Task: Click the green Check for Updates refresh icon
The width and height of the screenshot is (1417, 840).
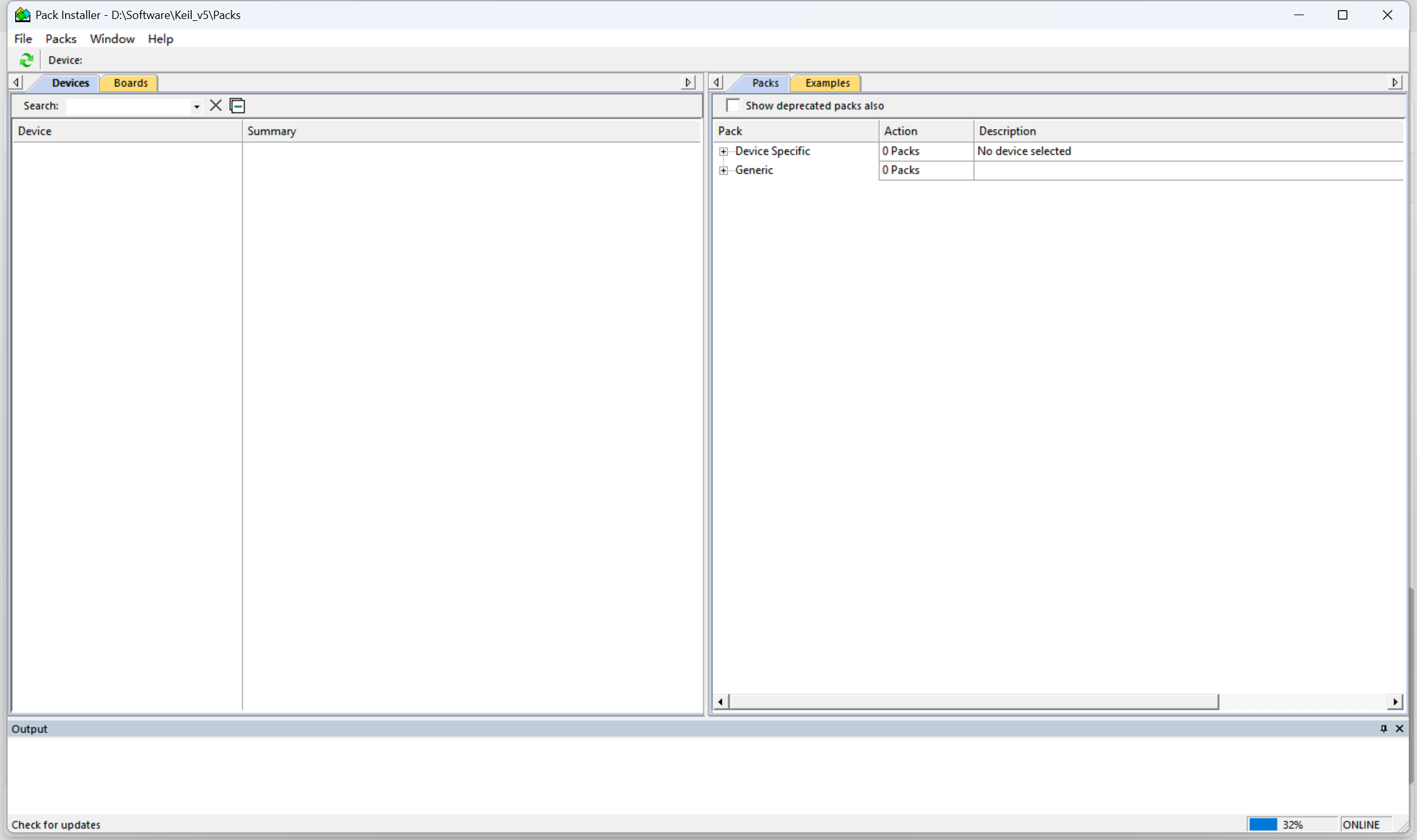Action: [x=26, y=60]
